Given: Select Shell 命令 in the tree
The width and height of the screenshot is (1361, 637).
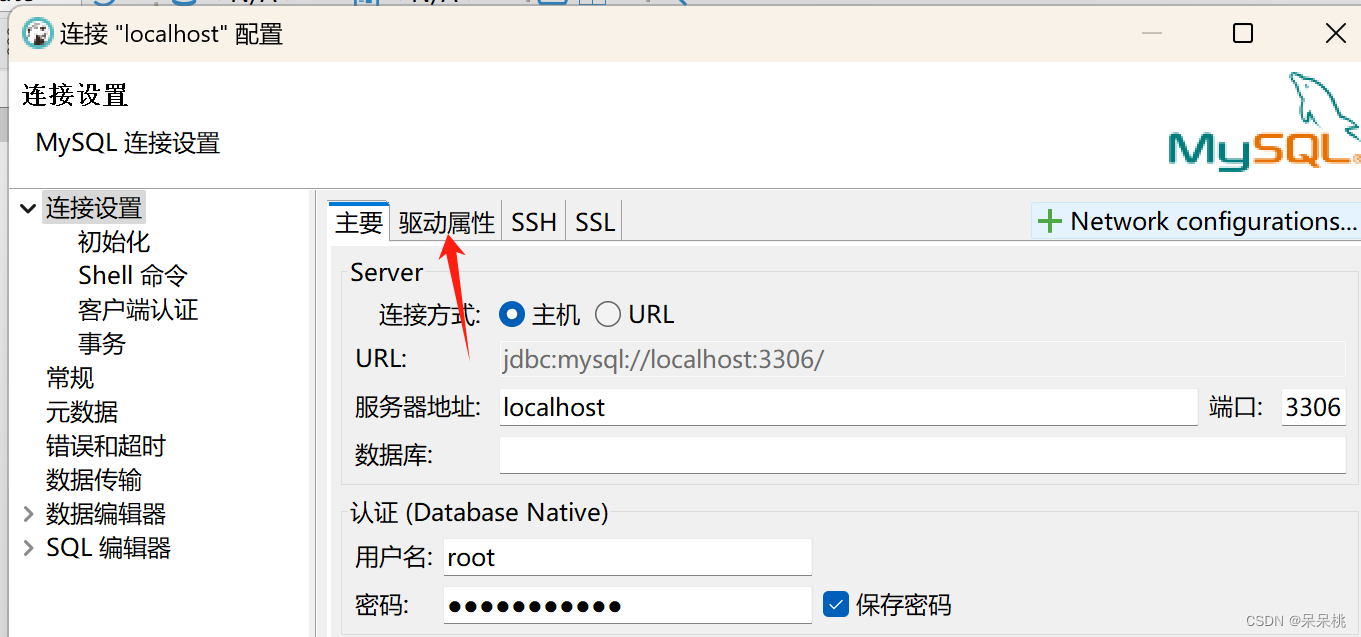Looking at the screenshot, I should [133, 276].
